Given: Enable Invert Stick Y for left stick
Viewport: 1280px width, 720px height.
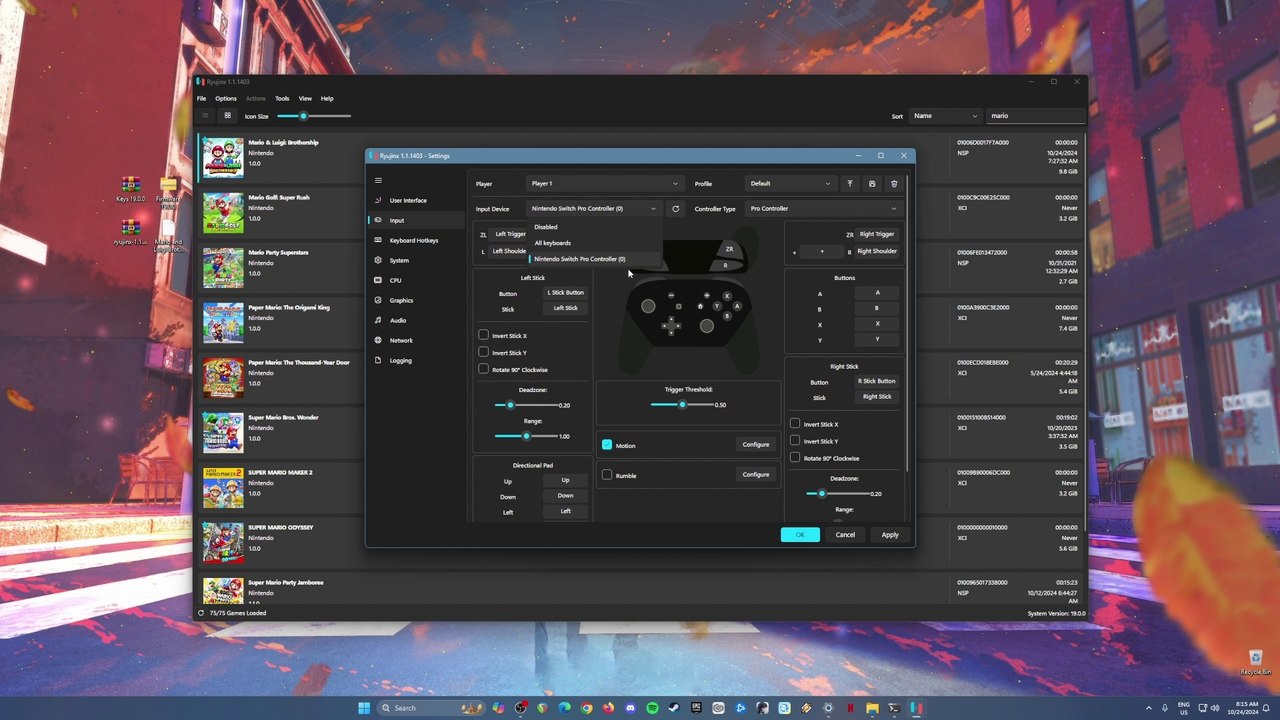Looking at the screenshot, I should pos(484,352).
